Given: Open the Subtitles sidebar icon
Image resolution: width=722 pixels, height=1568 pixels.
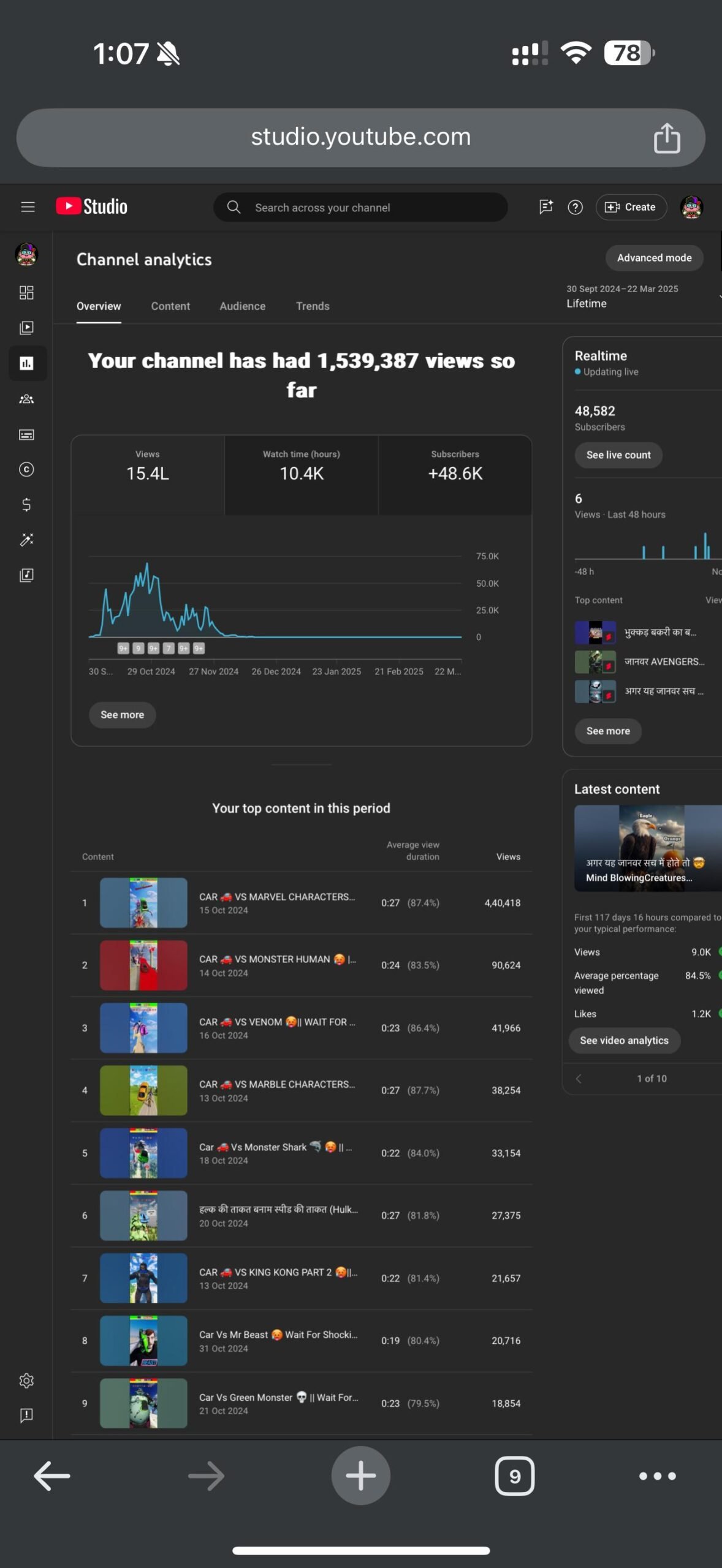Looking at the screenshot, I should [26, 434].
